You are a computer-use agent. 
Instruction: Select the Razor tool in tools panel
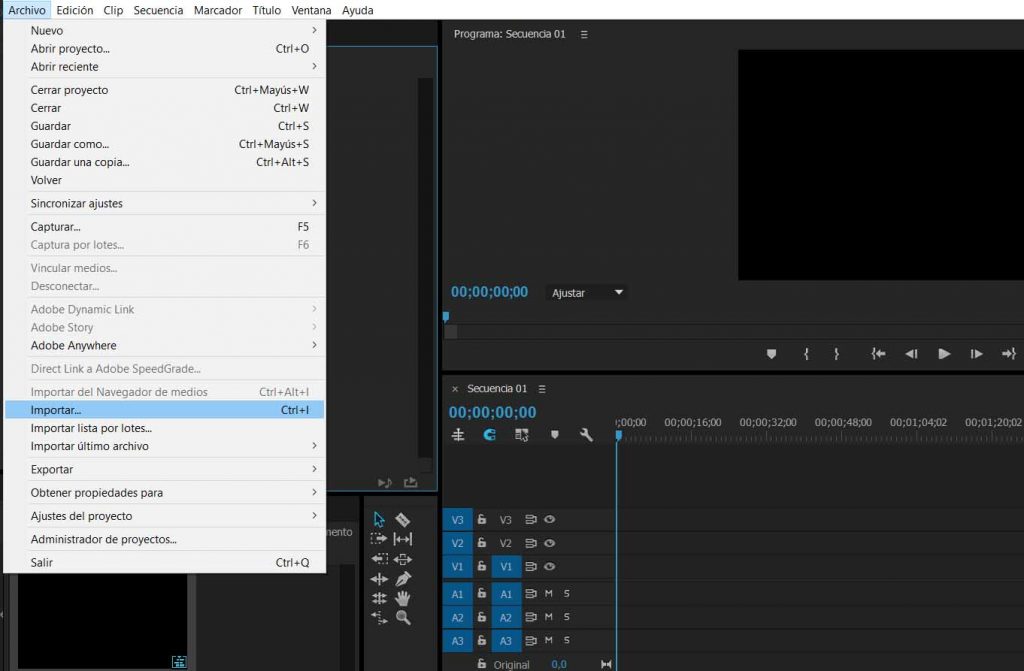pyautogui.click(x=403, y=520)
